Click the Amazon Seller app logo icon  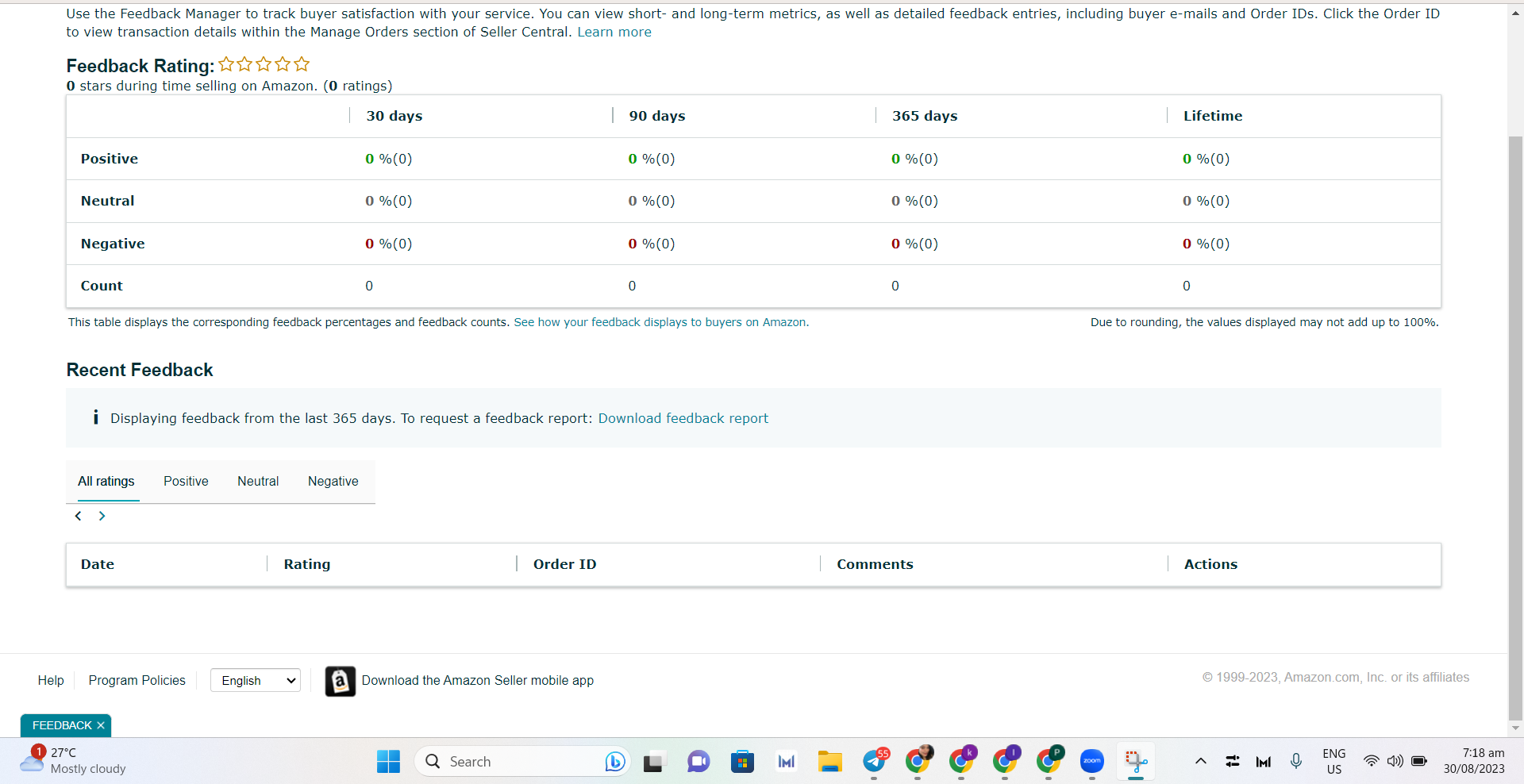(x=341, y=681)
